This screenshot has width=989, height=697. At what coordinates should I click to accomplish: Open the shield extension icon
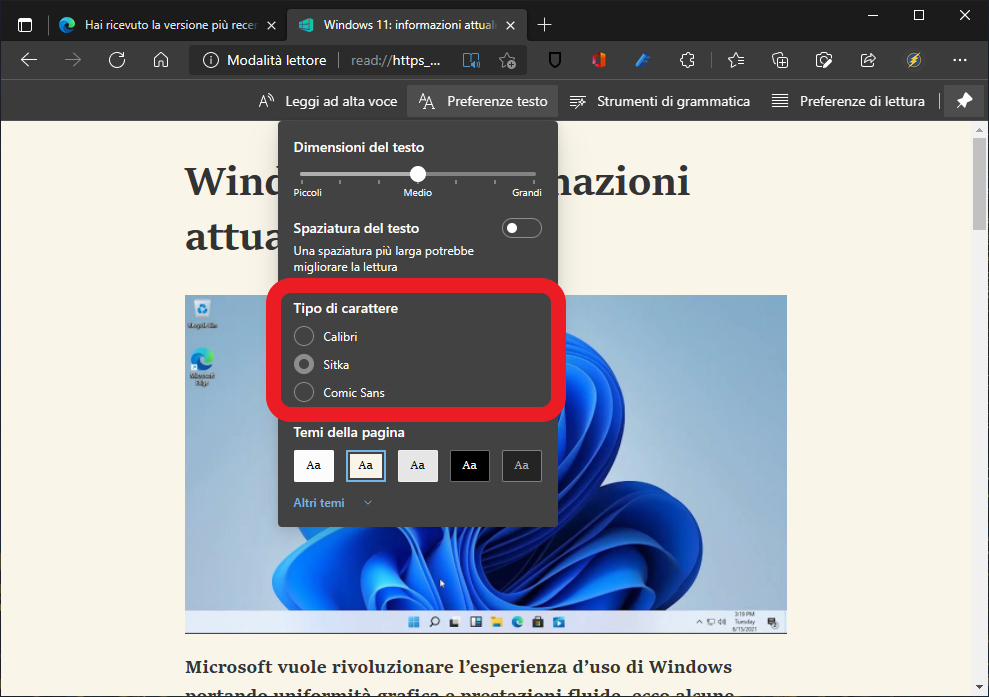pyautogui.click(x=554, y=60)
